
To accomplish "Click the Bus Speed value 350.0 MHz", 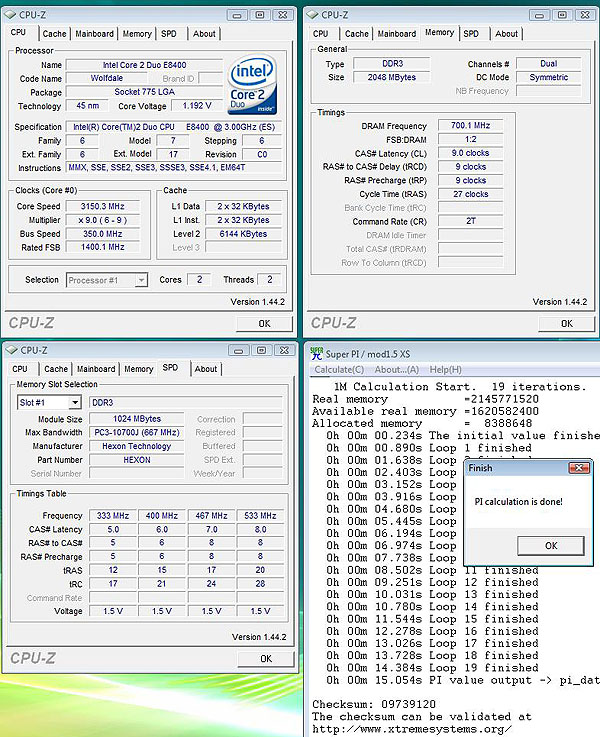I will pyautogui.click(x=102, y=234).
